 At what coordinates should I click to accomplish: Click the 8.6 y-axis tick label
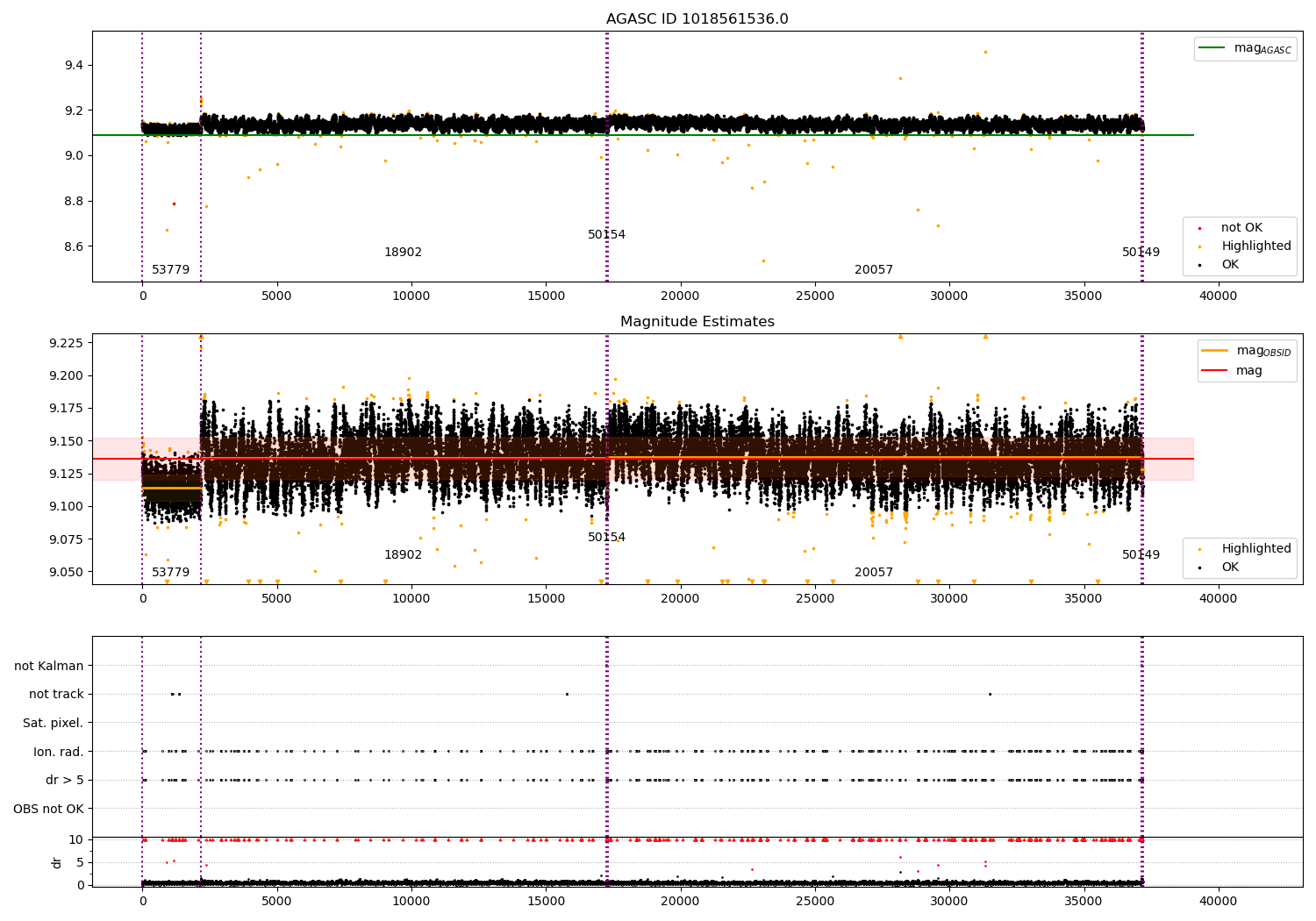74,247
